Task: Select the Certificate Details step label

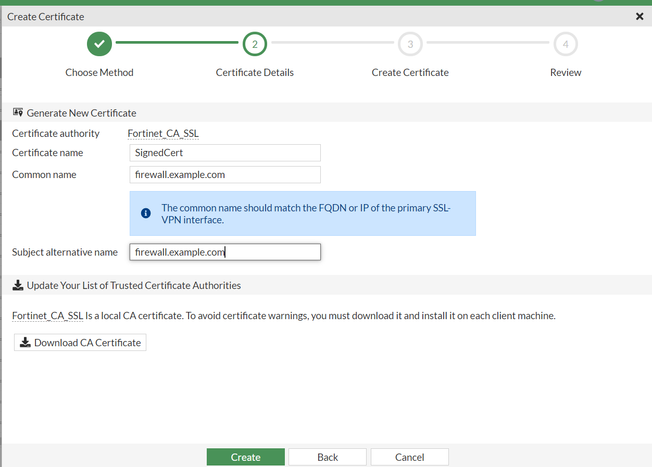Action: (254, 73)
